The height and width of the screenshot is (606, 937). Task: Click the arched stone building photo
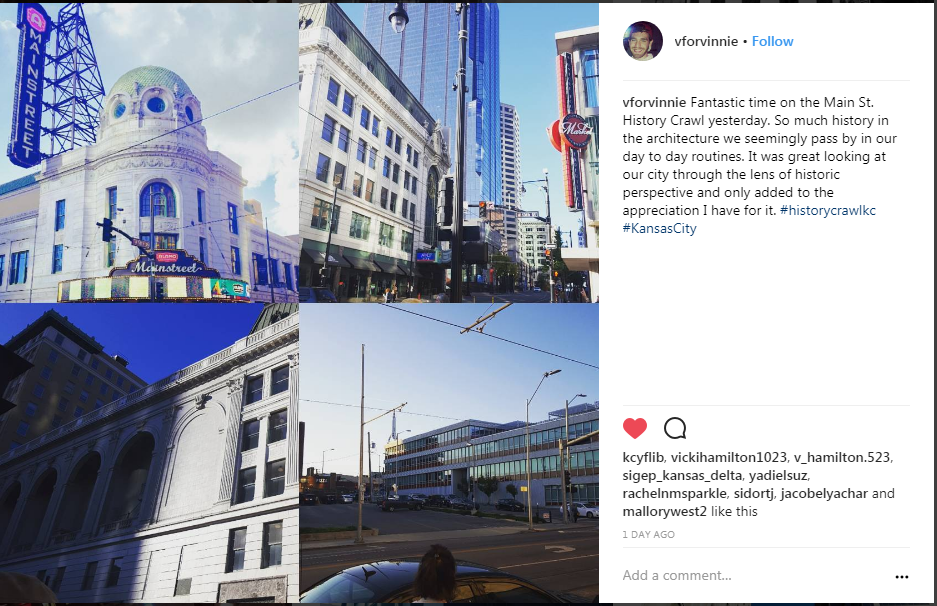(149, 453)
